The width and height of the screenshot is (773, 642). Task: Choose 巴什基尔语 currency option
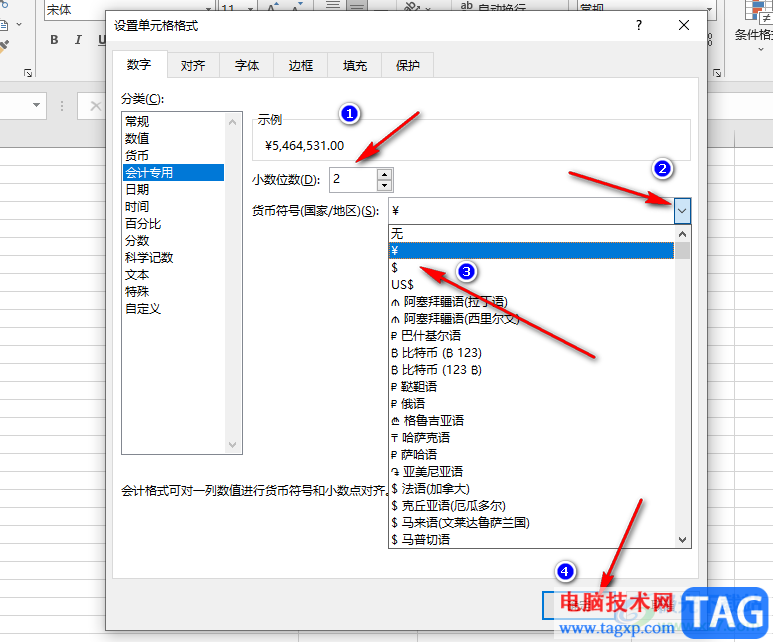tap(531, 335)
